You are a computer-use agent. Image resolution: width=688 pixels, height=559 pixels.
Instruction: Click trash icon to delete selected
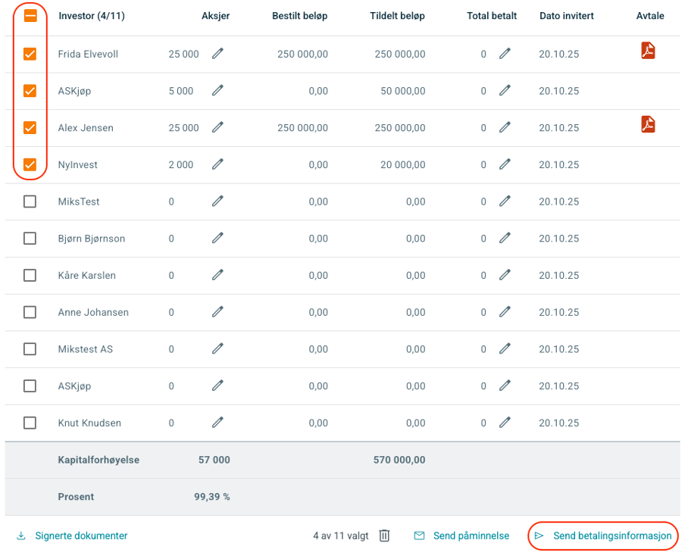pos(385,536)
